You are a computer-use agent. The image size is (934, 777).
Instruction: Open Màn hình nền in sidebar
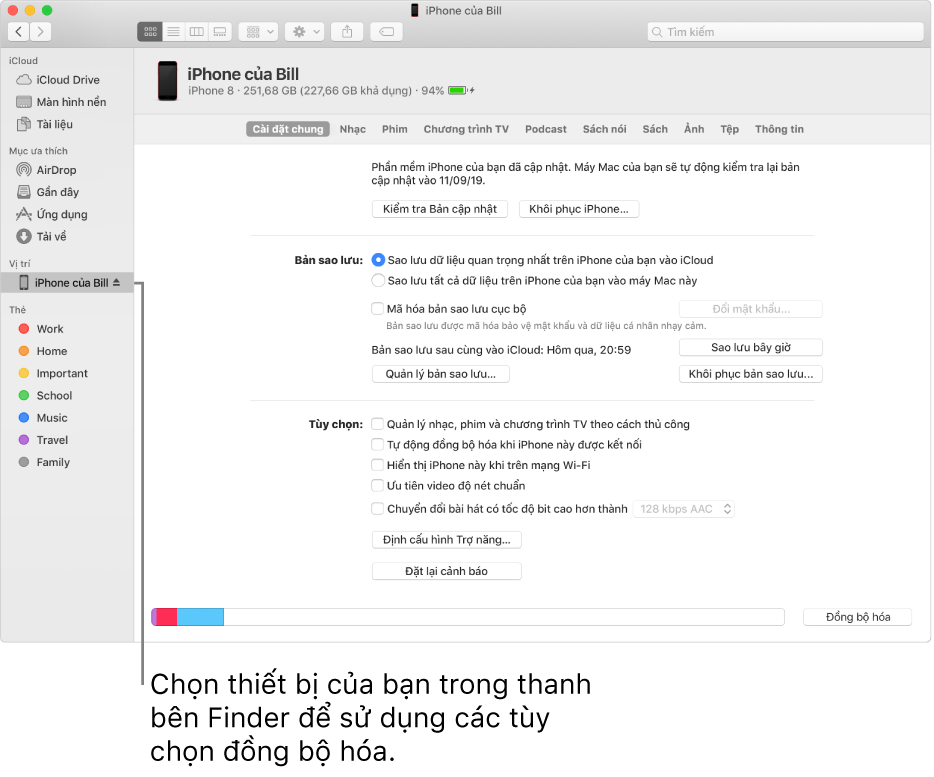point(61,102)
